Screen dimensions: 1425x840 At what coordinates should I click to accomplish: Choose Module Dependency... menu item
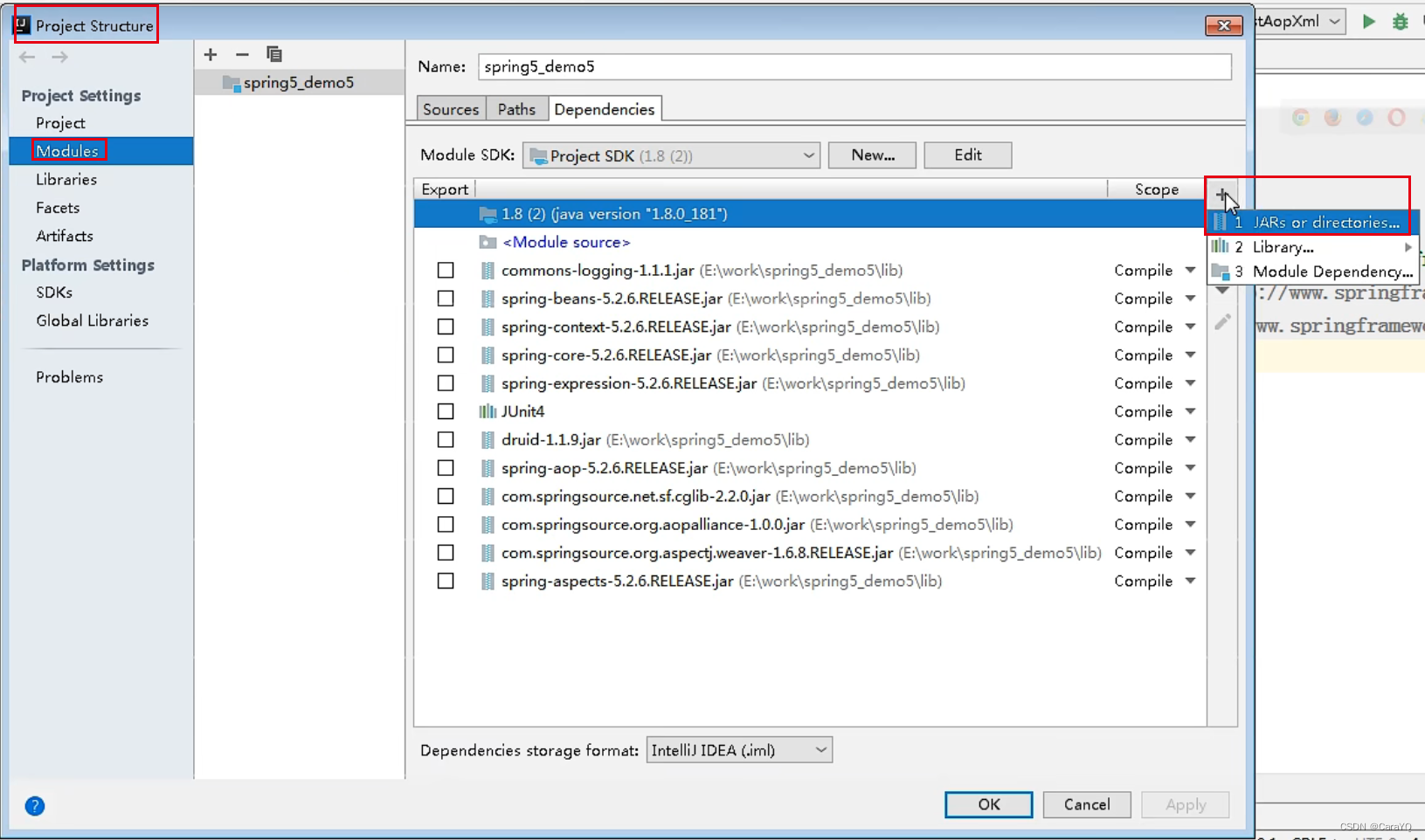coord(1313,272)
